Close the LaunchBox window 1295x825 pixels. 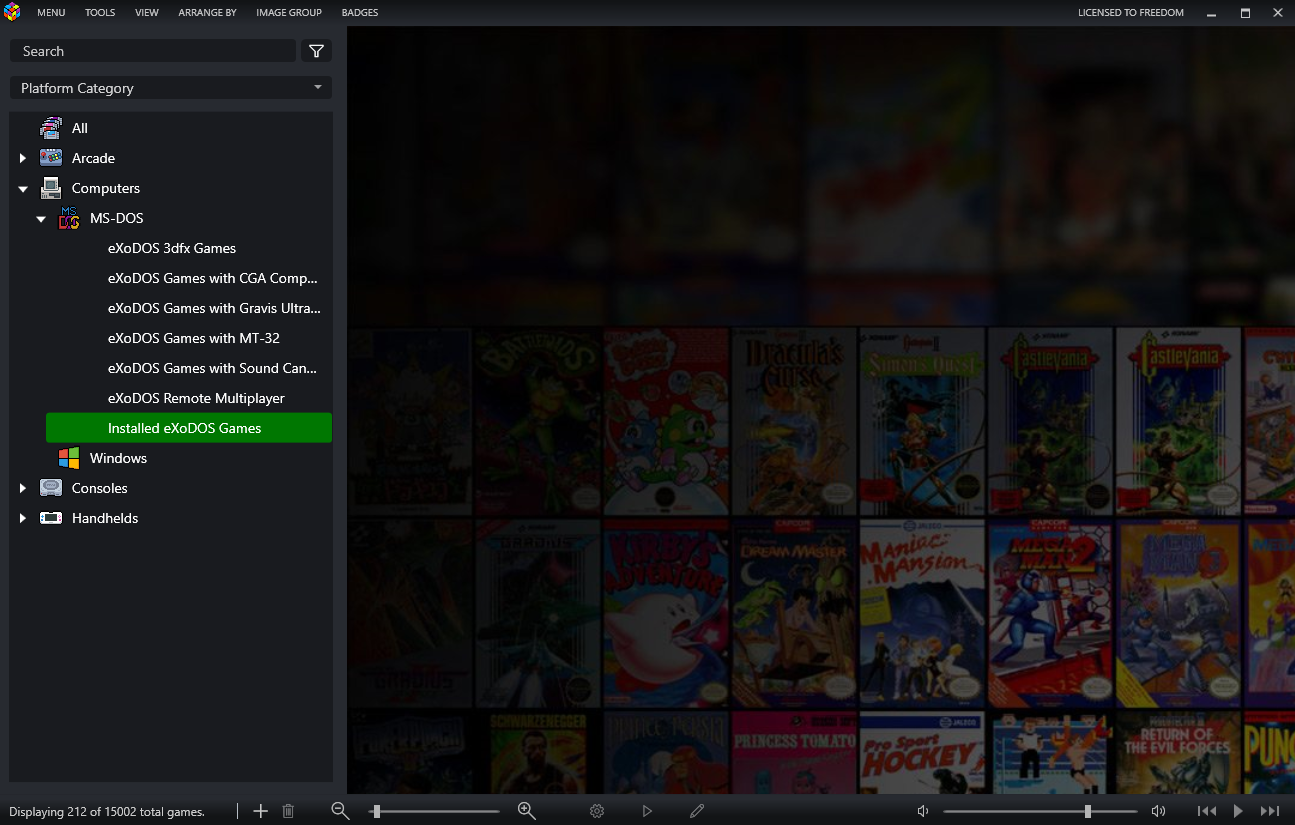click(x=1278, y=13)
